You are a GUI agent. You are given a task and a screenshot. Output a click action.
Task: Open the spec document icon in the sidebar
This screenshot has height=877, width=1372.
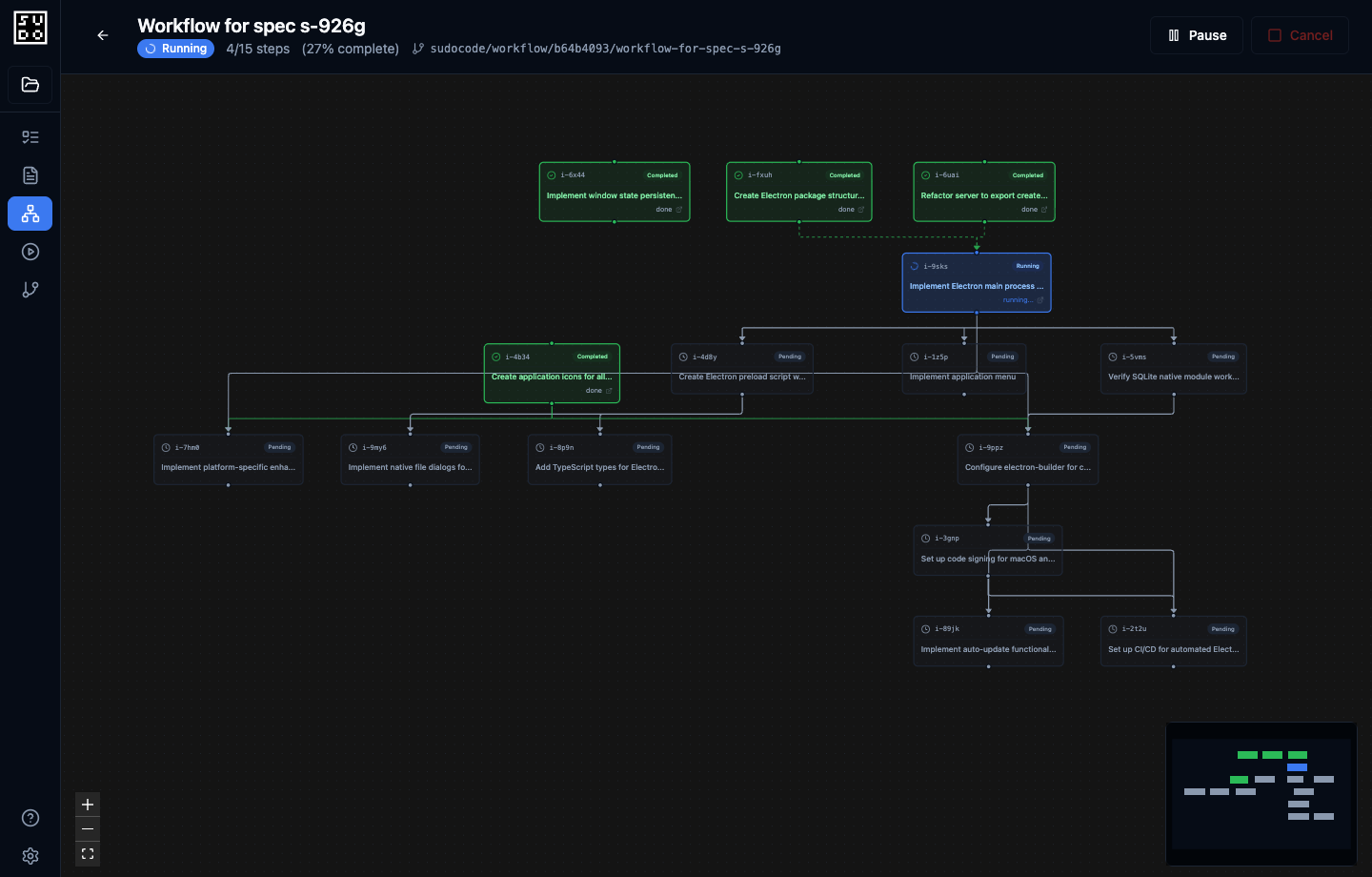30,175
